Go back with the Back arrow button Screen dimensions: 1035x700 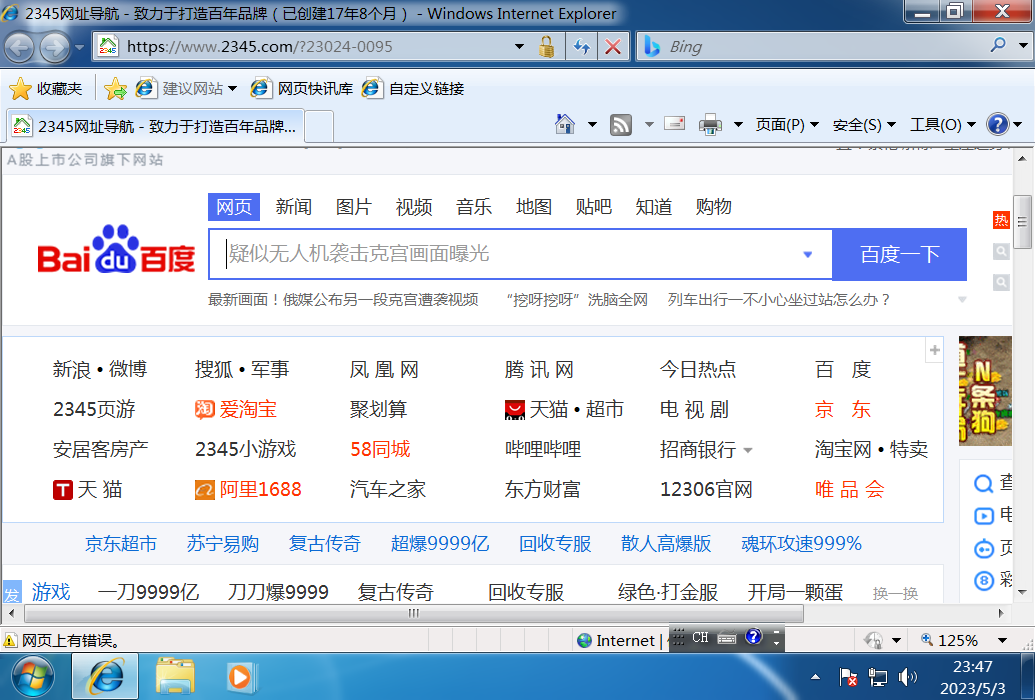point(20,48)
